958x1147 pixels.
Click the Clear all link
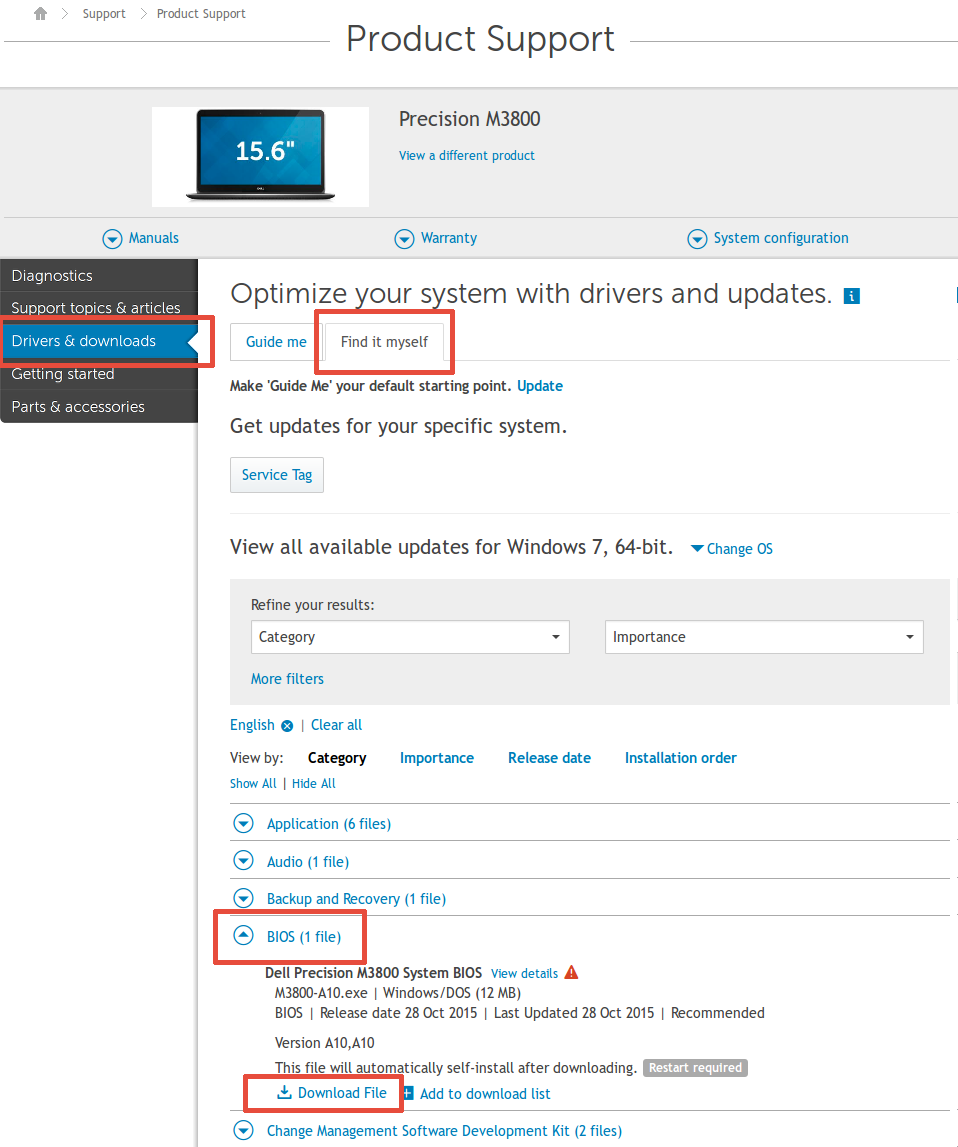336,725
